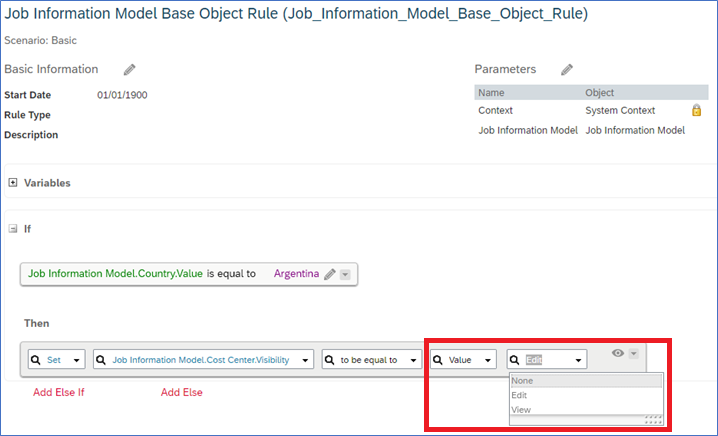This screenshot has height=436, width=718.
Task: Click the Job Information Model.Country.Value expression
Action: point(115,274)
